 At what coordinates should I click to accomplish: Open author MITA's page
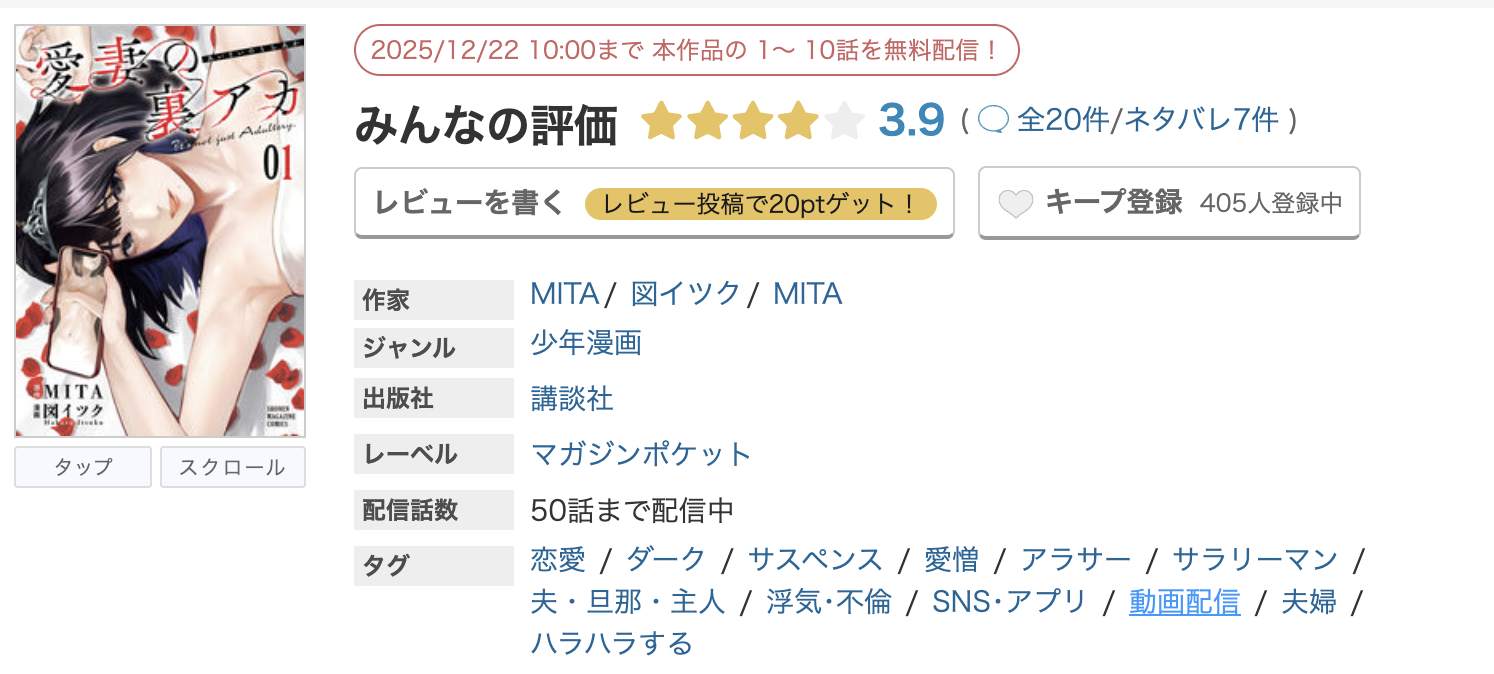tap(563, 293)
